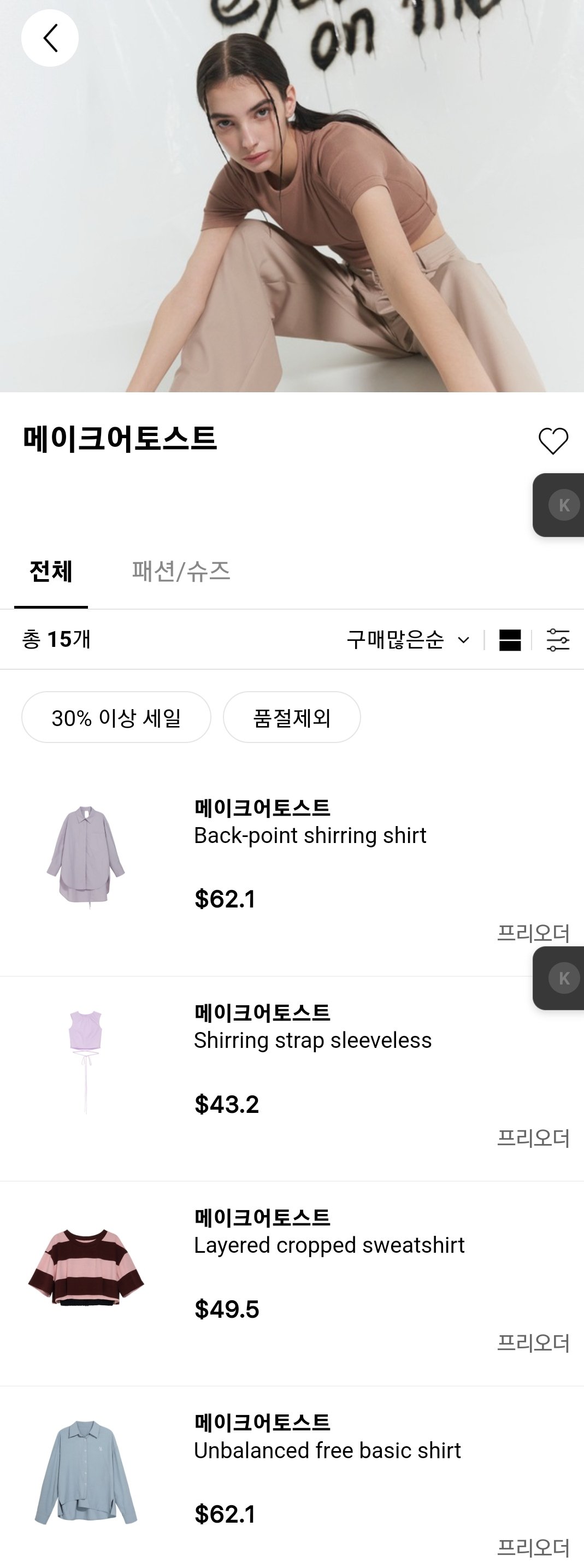Screen dimensions: 584x1568
Task: Open Shirring strap sleeveless product
Action: point(312,1041)
